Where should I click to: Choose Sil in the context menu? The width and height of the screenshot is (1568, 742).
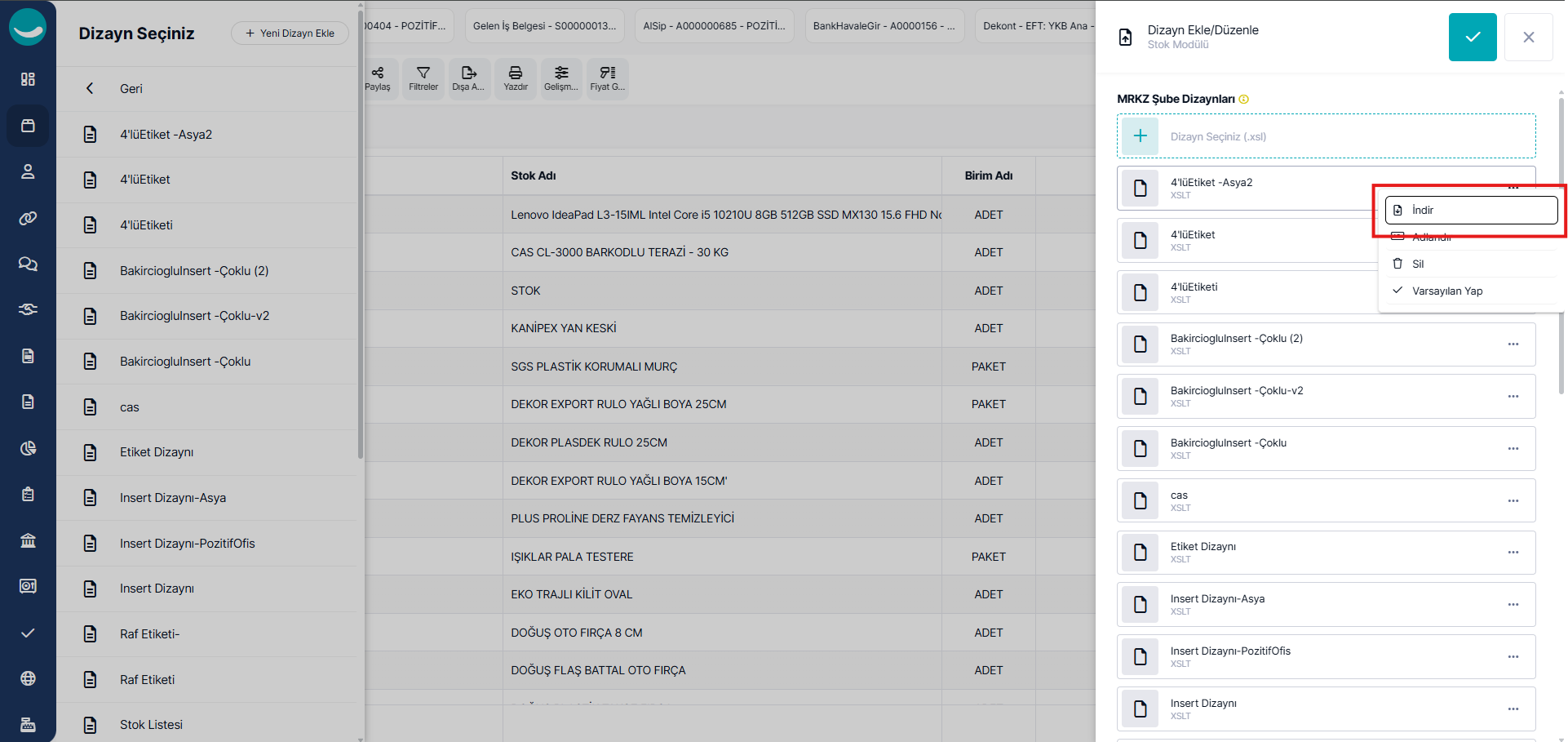click(1418, 264)
